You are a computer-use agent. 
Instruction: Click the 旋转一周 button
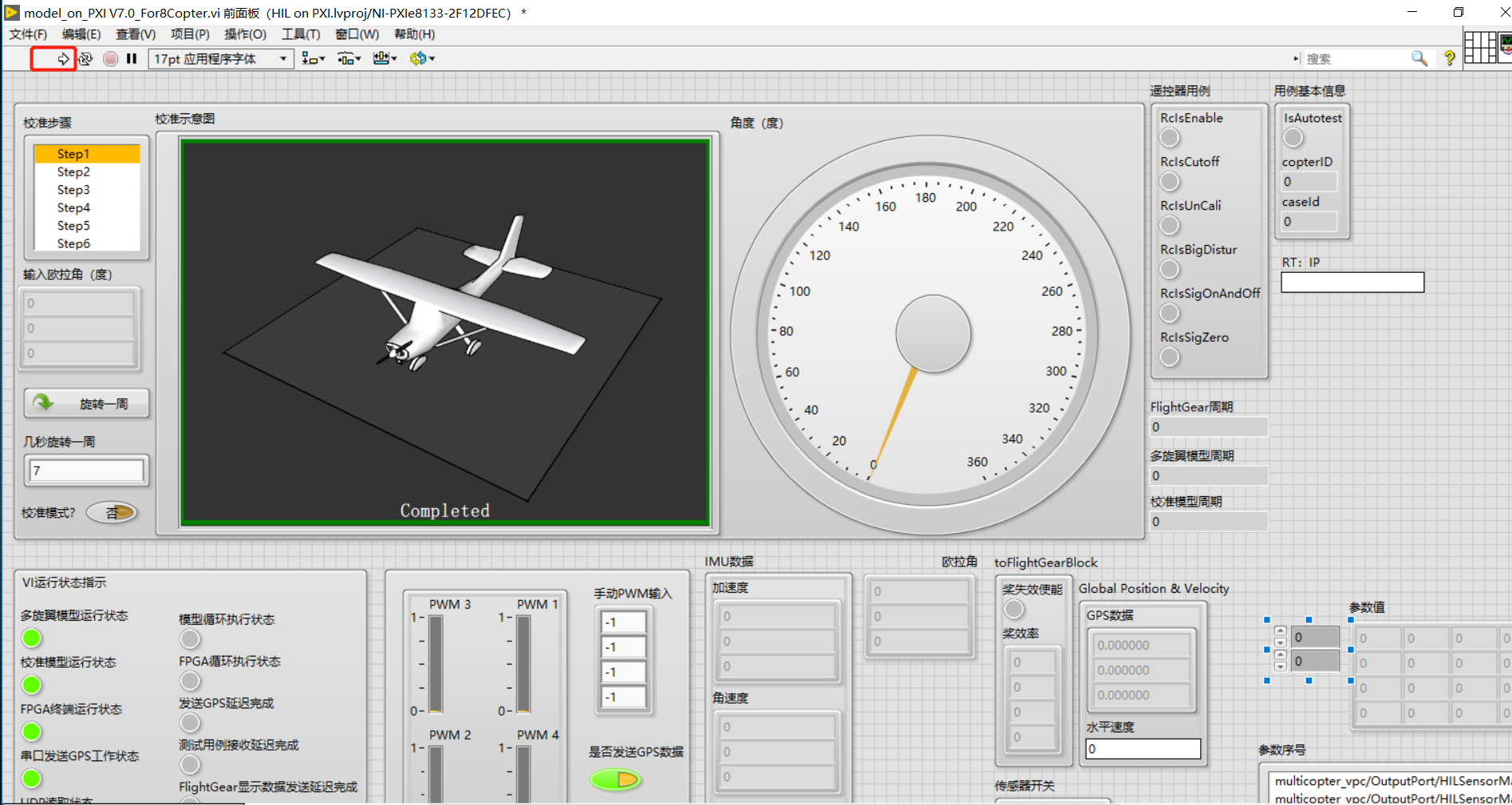click(x=86, y=404)
